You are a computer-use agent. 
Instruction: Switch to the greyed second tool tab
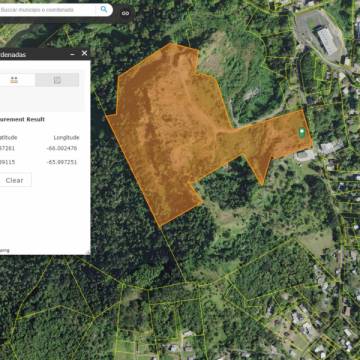(57, 80)
